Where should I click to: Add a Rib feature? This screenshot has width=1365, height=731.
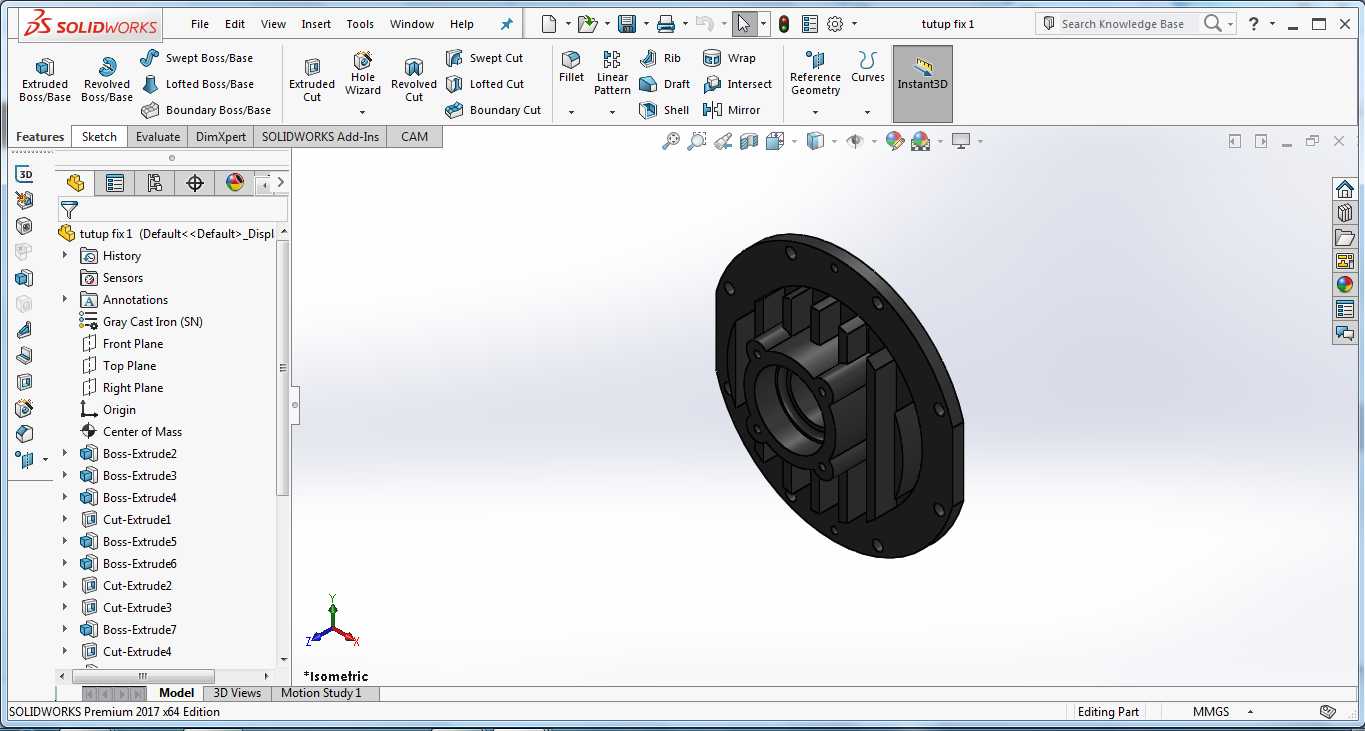pos(661,58)
